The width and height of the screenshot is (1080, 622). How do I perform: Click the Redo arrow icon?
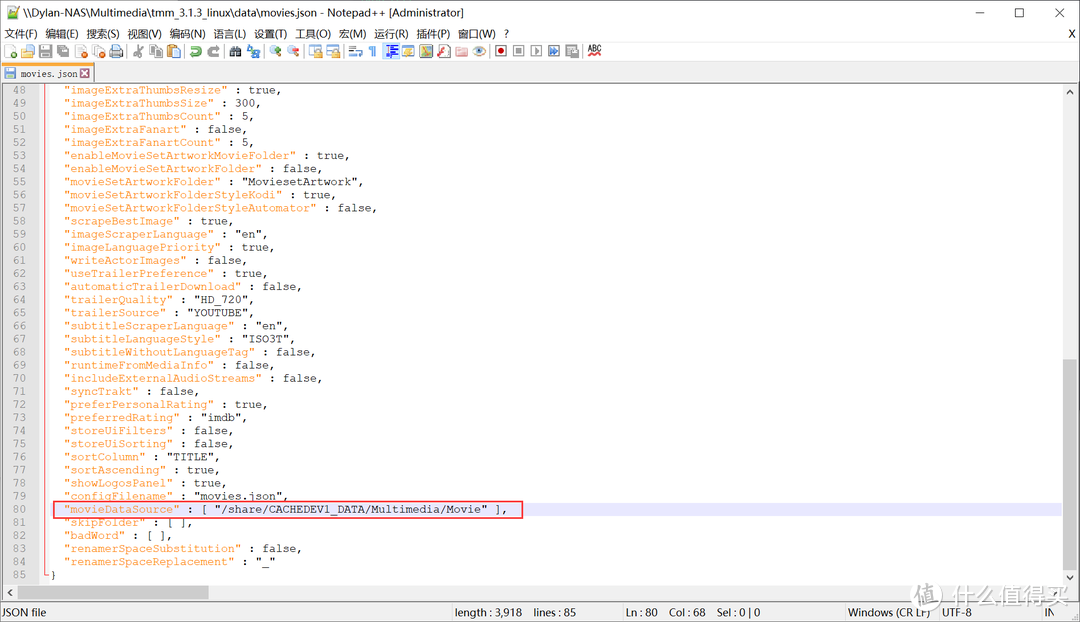coord(214,52)
